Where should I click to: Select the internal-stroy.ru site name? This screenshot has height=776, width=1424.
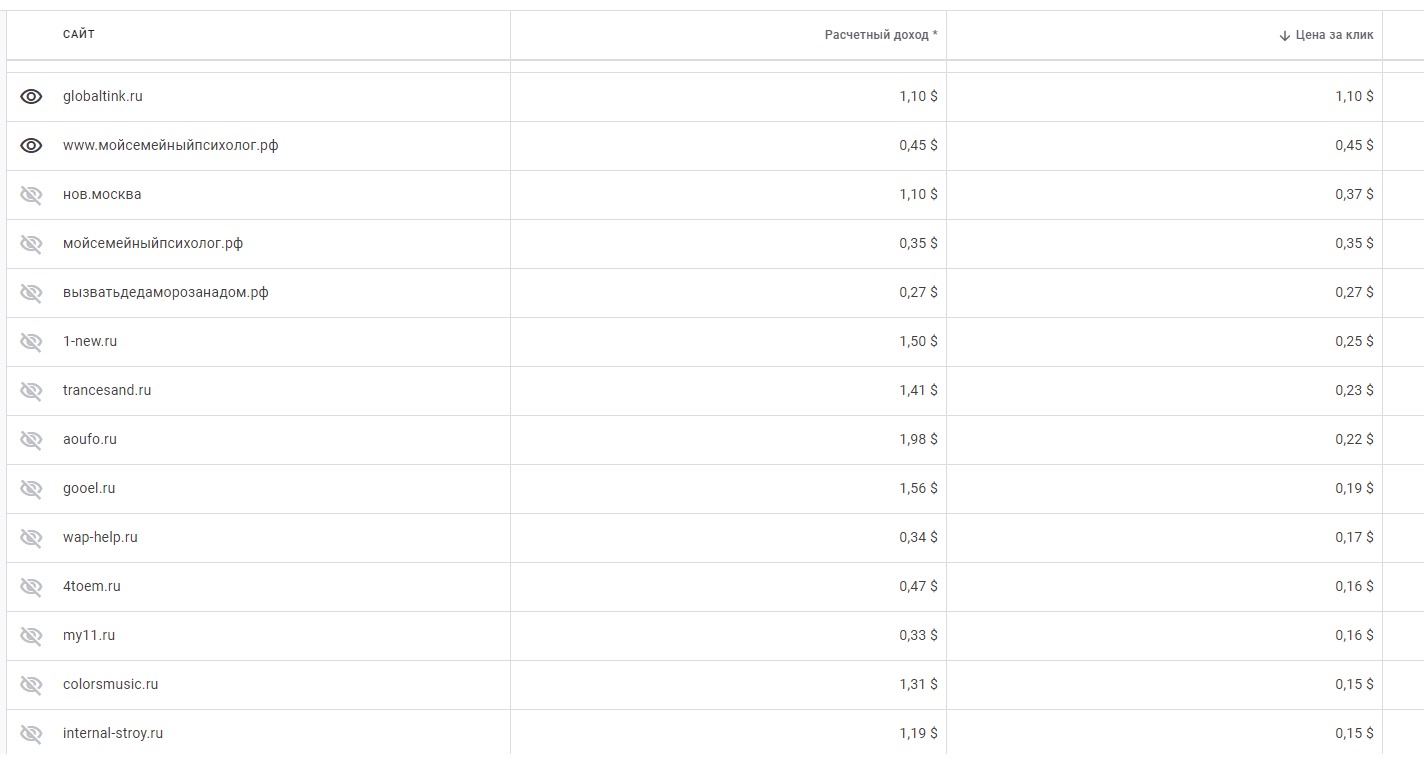pyautogui.click(x=113, y=734)
